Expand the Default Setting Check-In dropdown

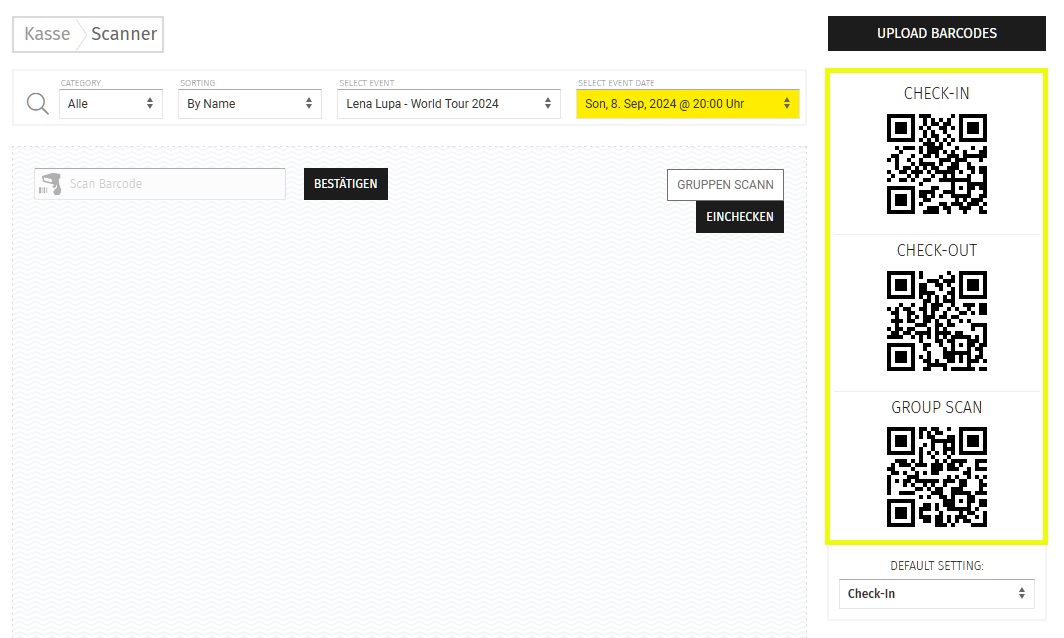tap(936, 593)
